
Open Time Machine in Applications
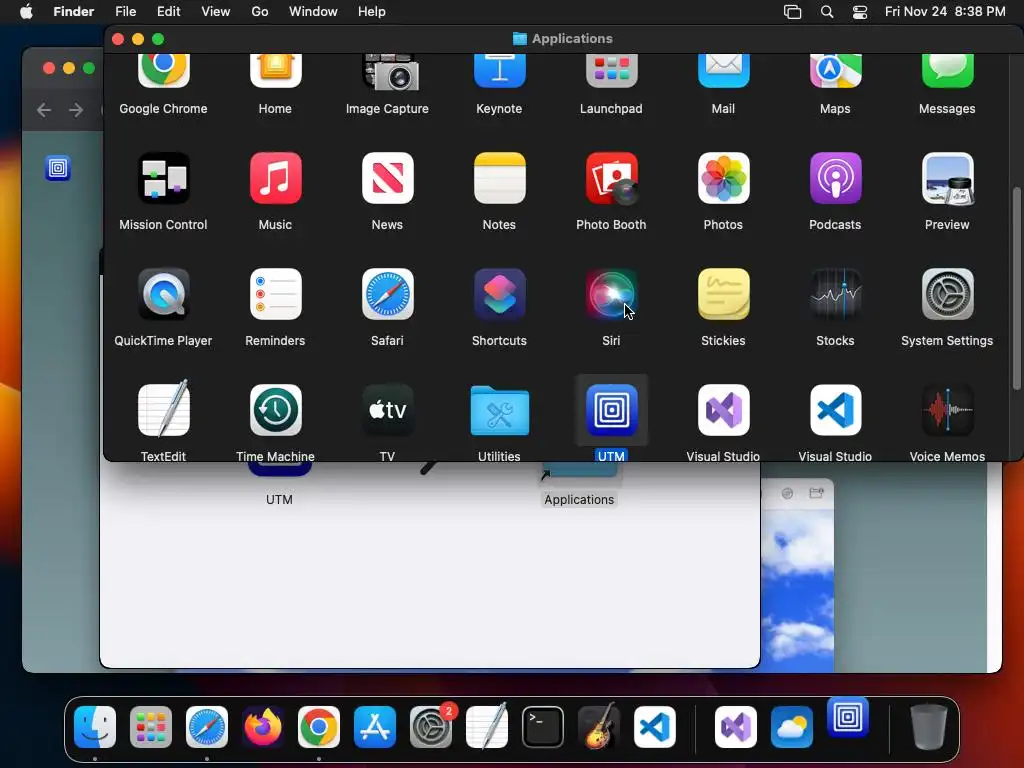pos(276,410)
